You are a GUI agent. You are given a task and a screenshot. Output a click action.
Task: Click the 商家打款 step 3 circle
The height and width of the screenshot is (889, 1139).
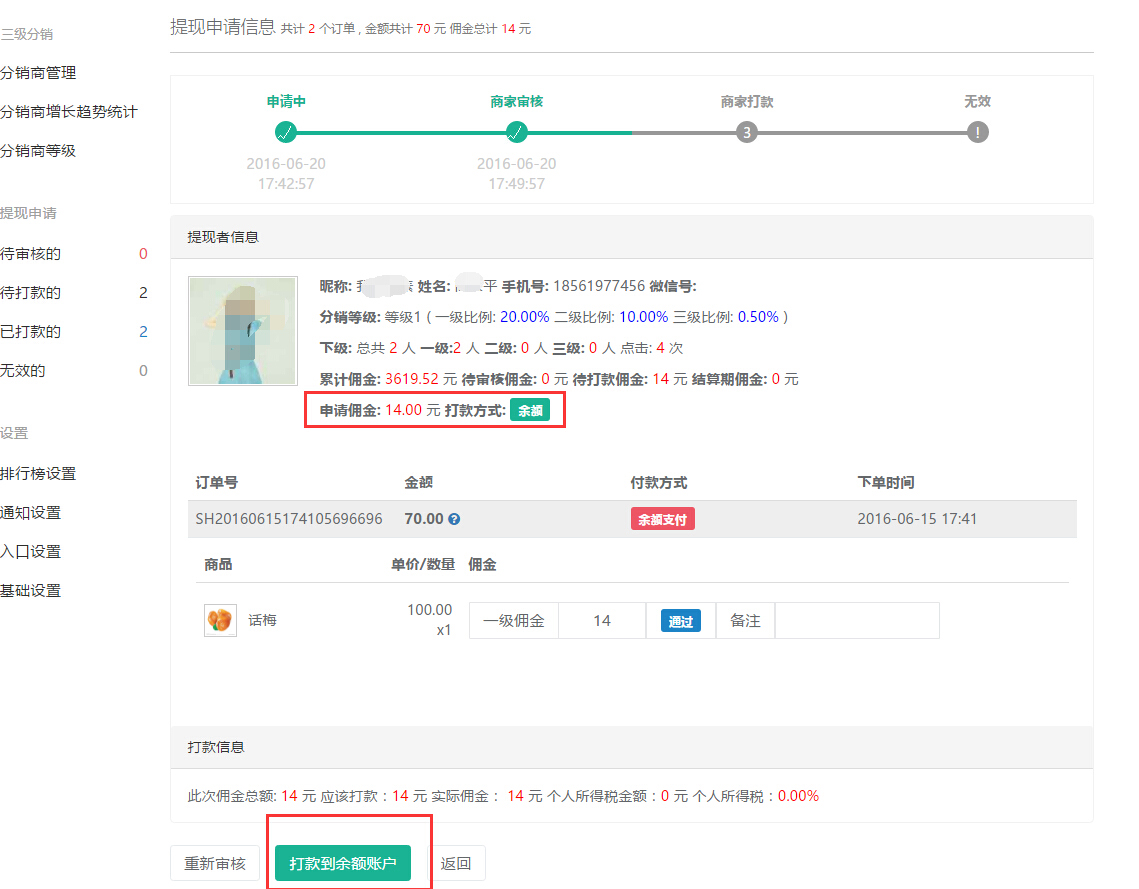tap(746, 132)
